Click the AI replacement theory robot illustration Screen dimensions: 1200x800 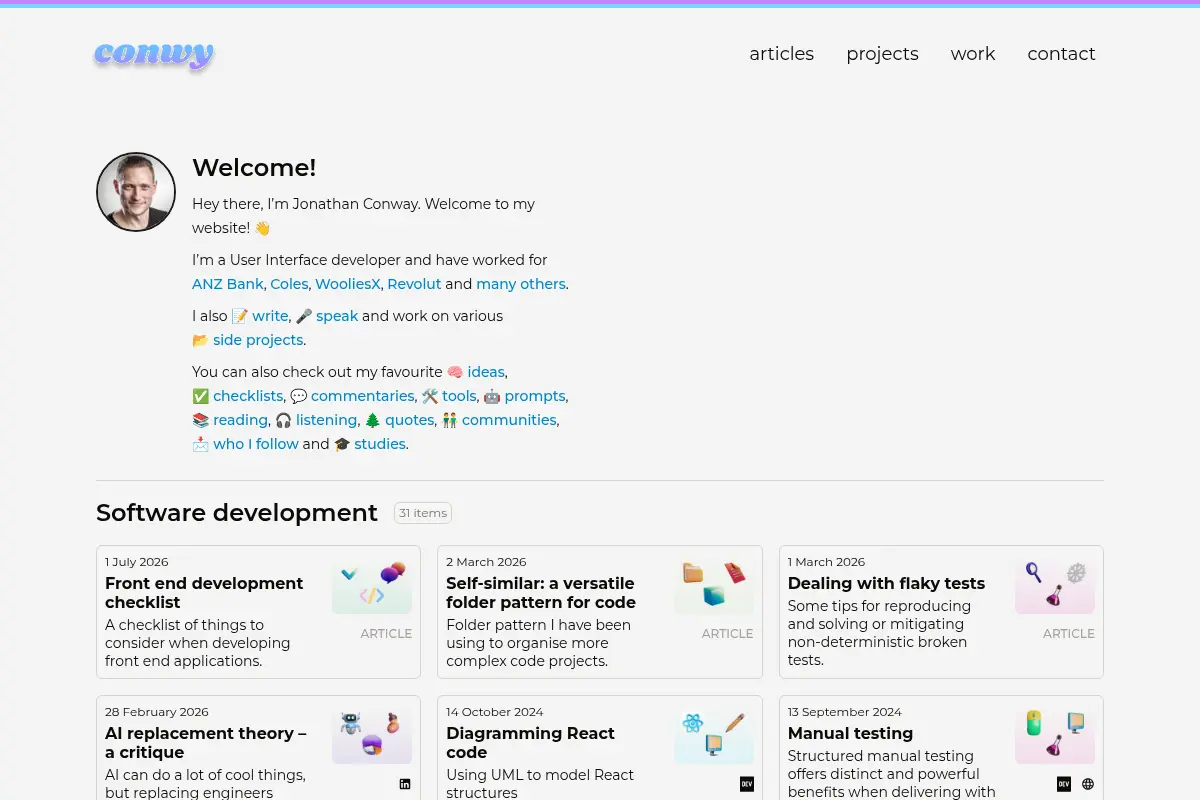pos(372,737)
